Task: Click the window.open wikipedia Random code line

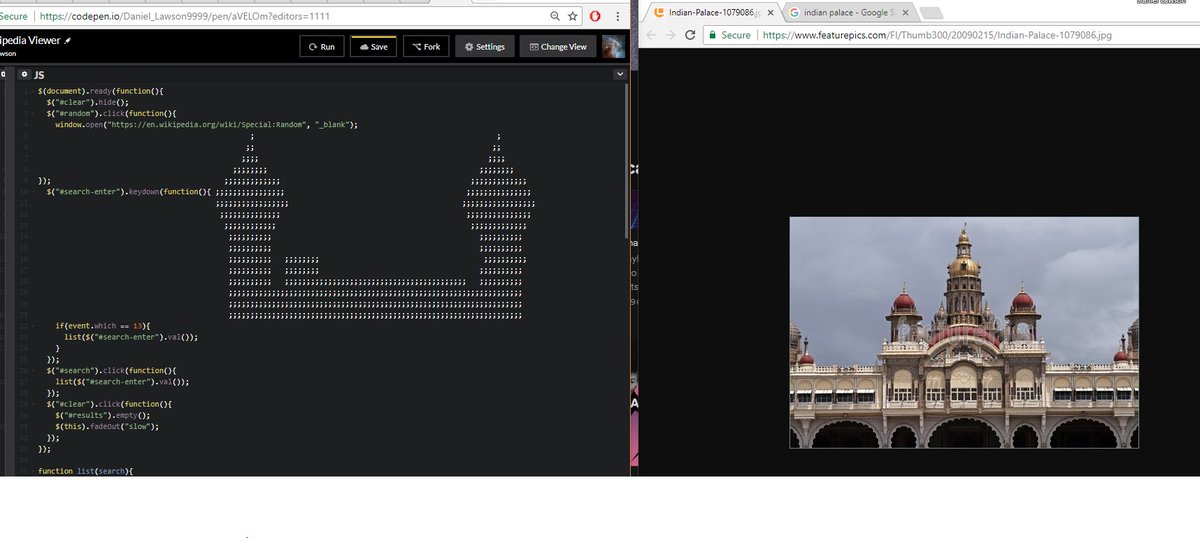Action: click(x=206, y=124)
